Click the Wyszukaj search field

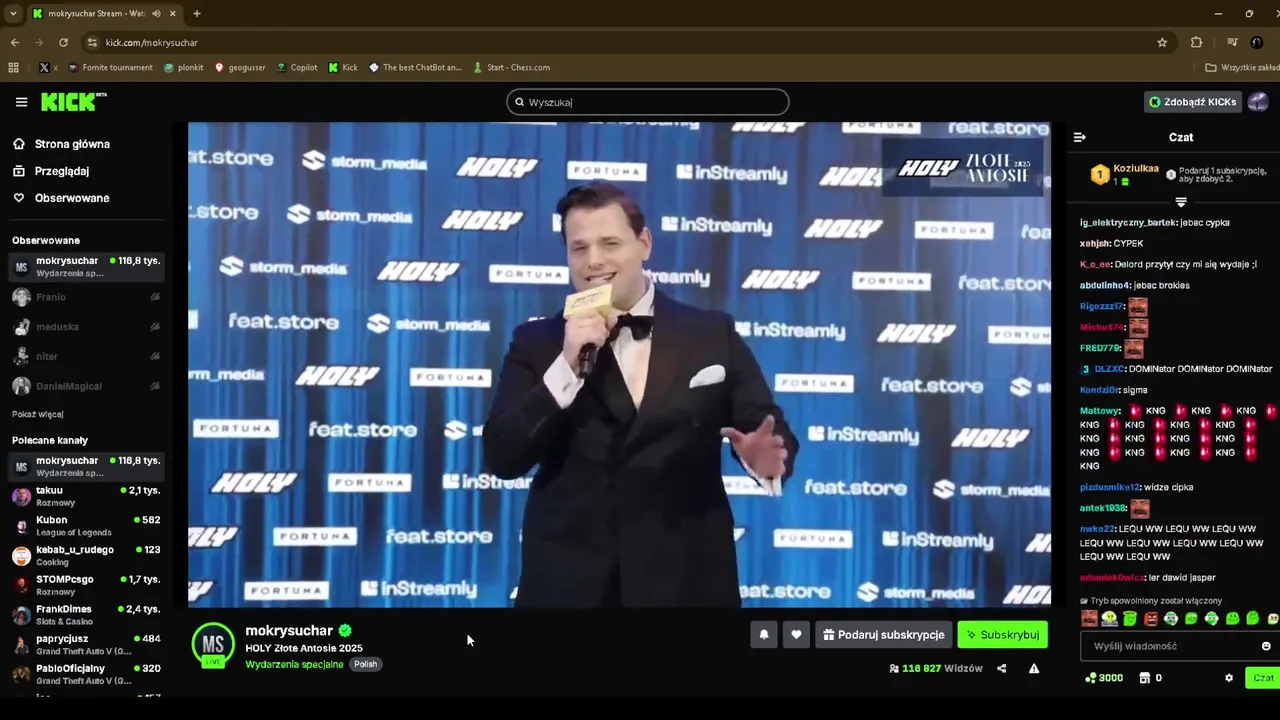(647, 102)
